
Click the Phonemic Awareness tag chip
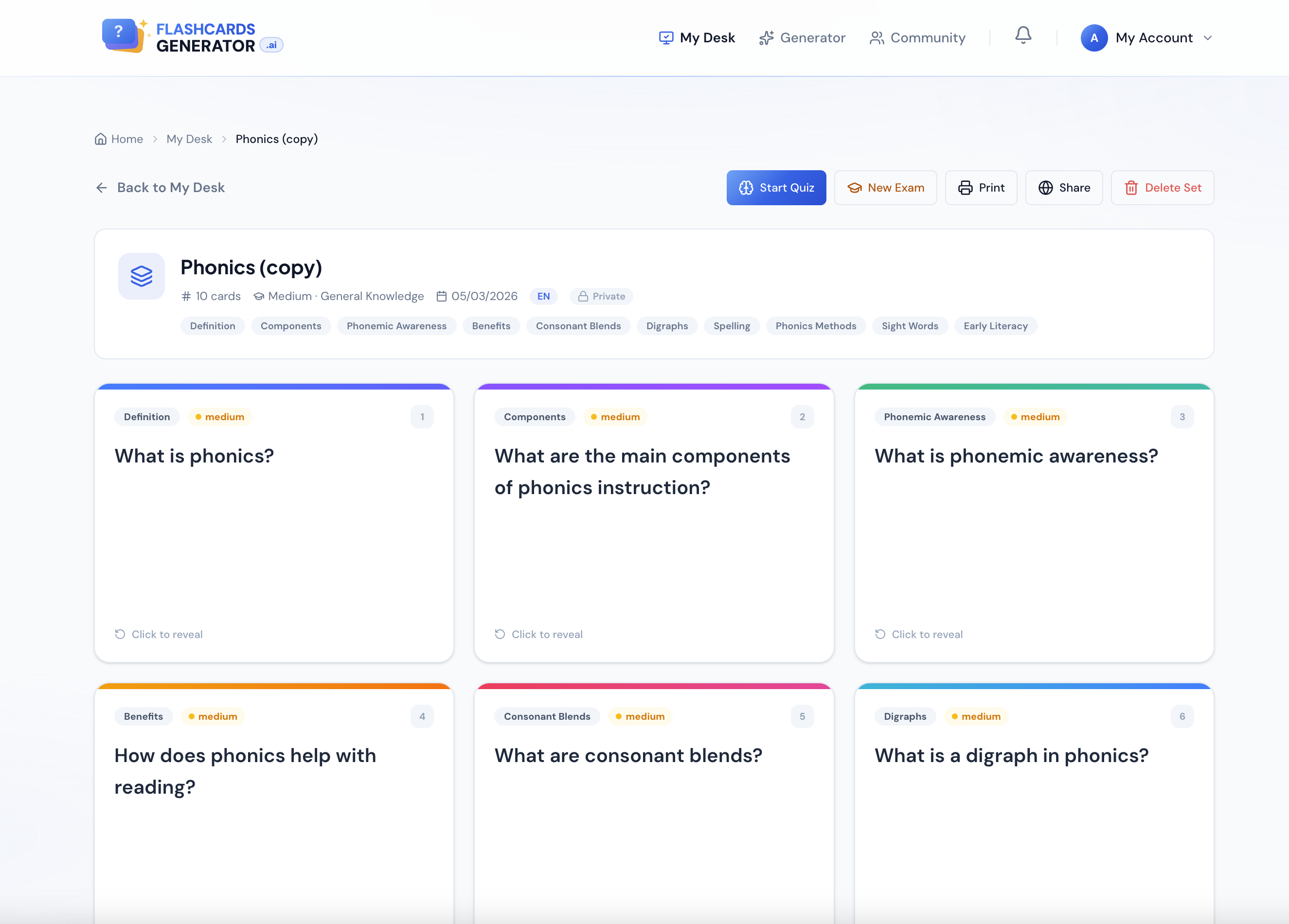click(396, 326)
